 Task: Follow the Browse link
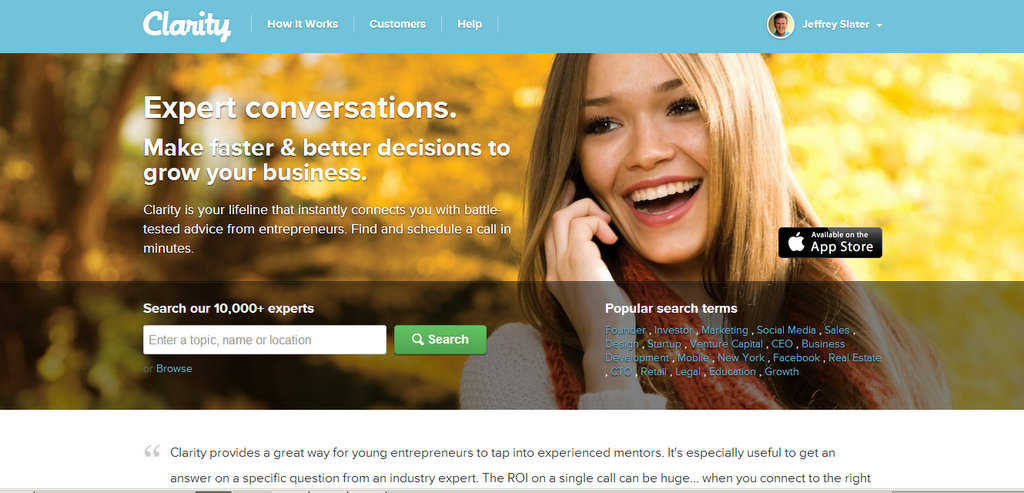[174, 368]
